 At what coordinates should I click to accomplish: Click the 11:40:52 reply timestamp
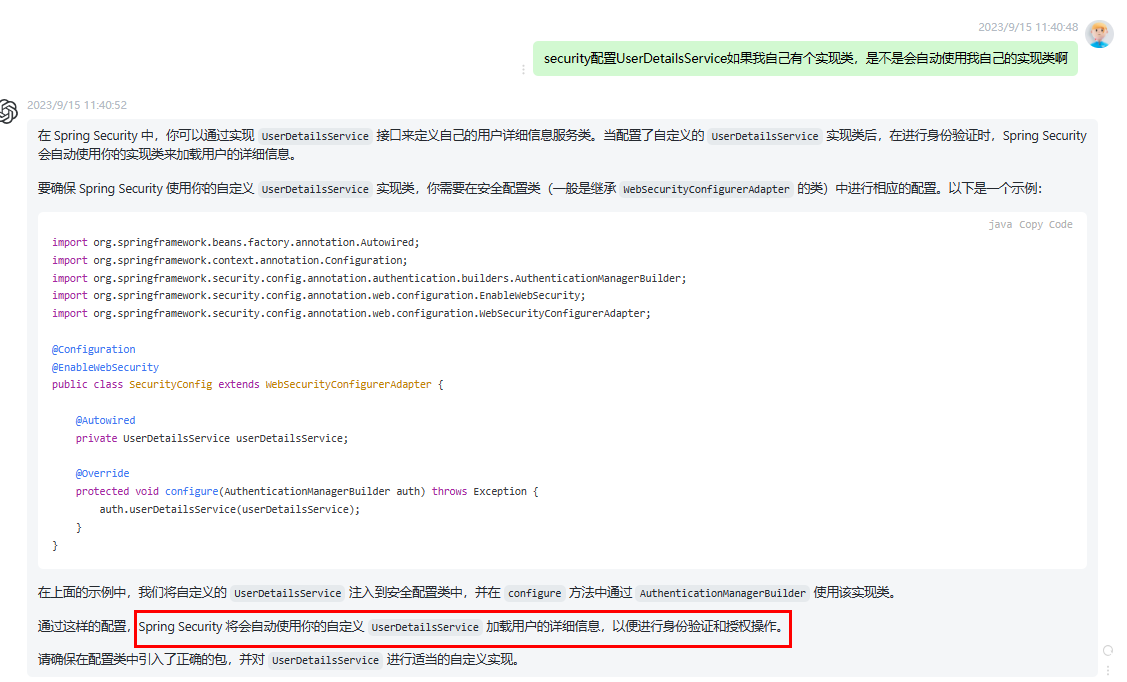click(x=77, y=105)
